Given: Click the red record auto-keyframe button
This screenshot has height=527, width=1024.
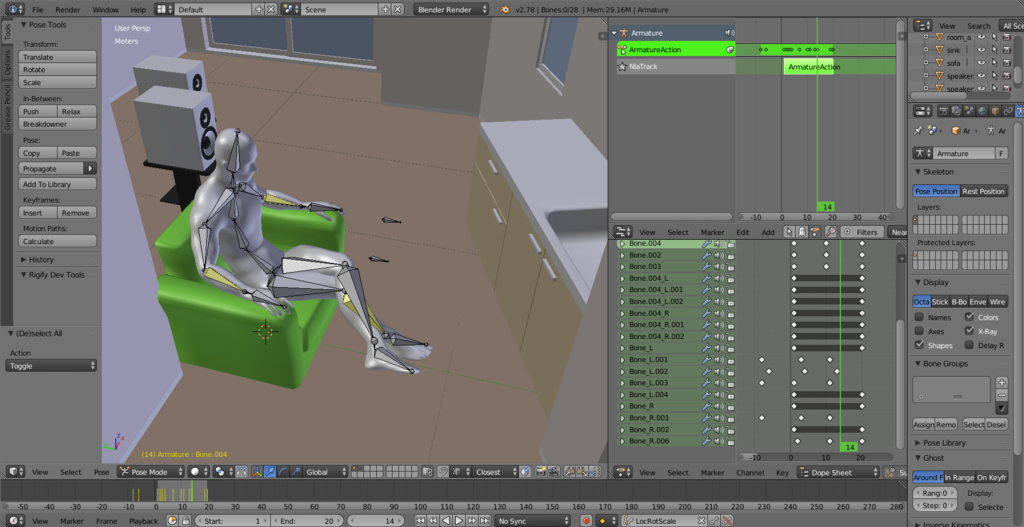Looking at the screenshot, I should tap(586, 520).
